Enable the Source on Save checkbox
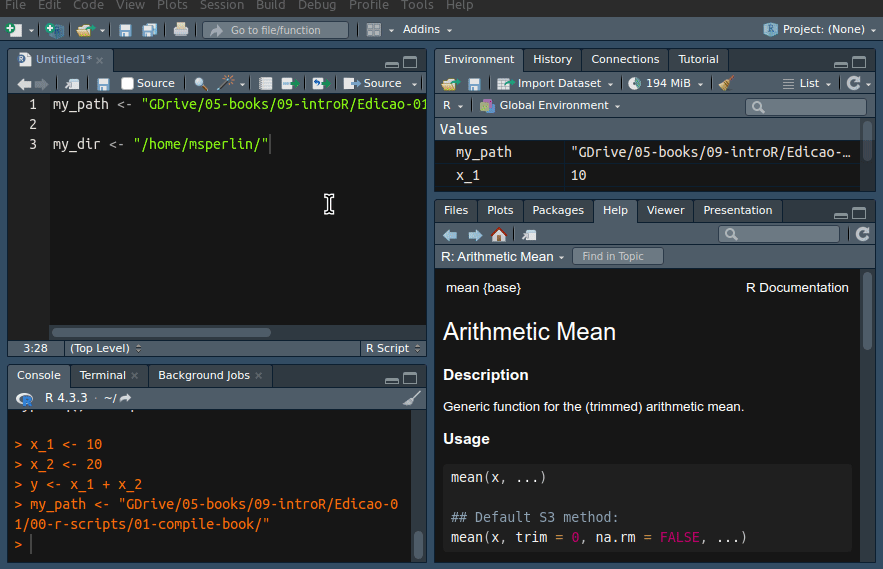Screen dimensions: 883x569 pyautogui.click(x=127, y=84)
